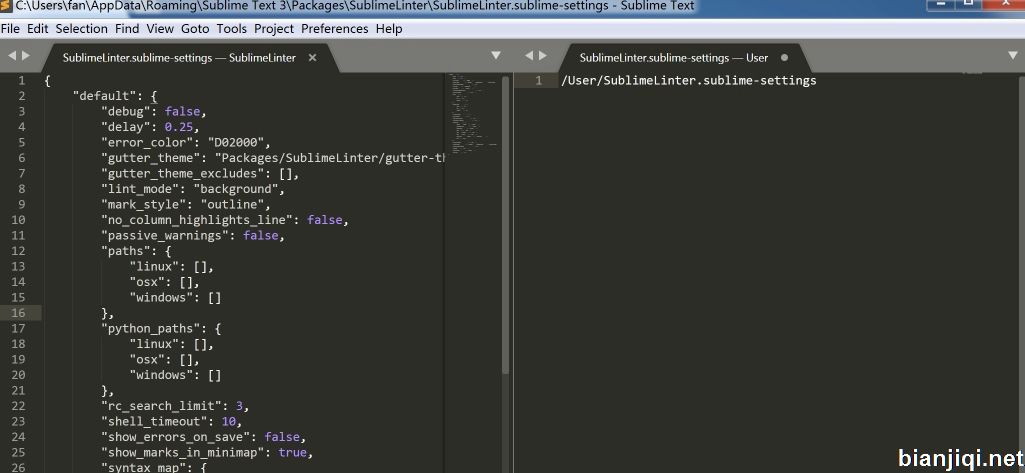Open the Find menu
The image size is (1025, 473).
click(x=127, y=29)
